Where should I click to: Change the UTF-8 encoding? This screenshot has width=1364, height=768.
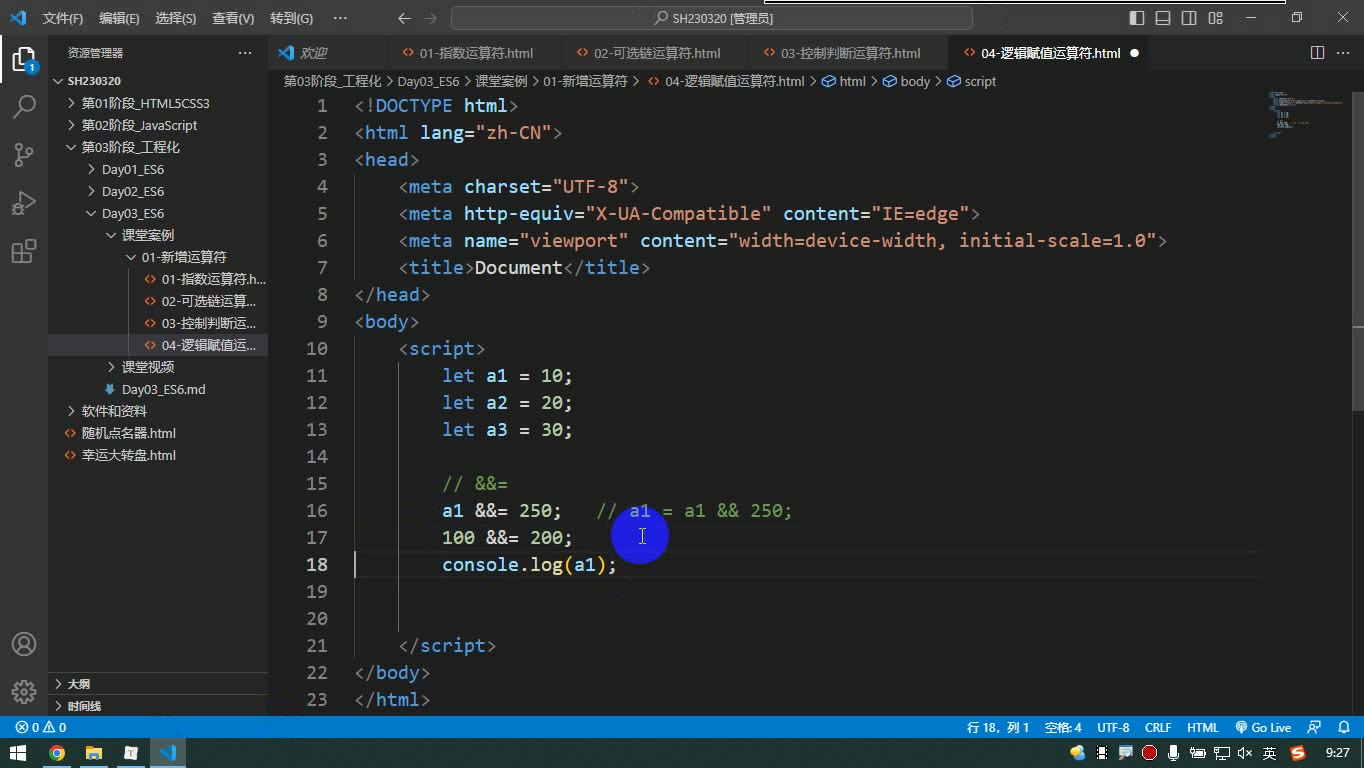pyautogui.click(x=1113, y=728)
